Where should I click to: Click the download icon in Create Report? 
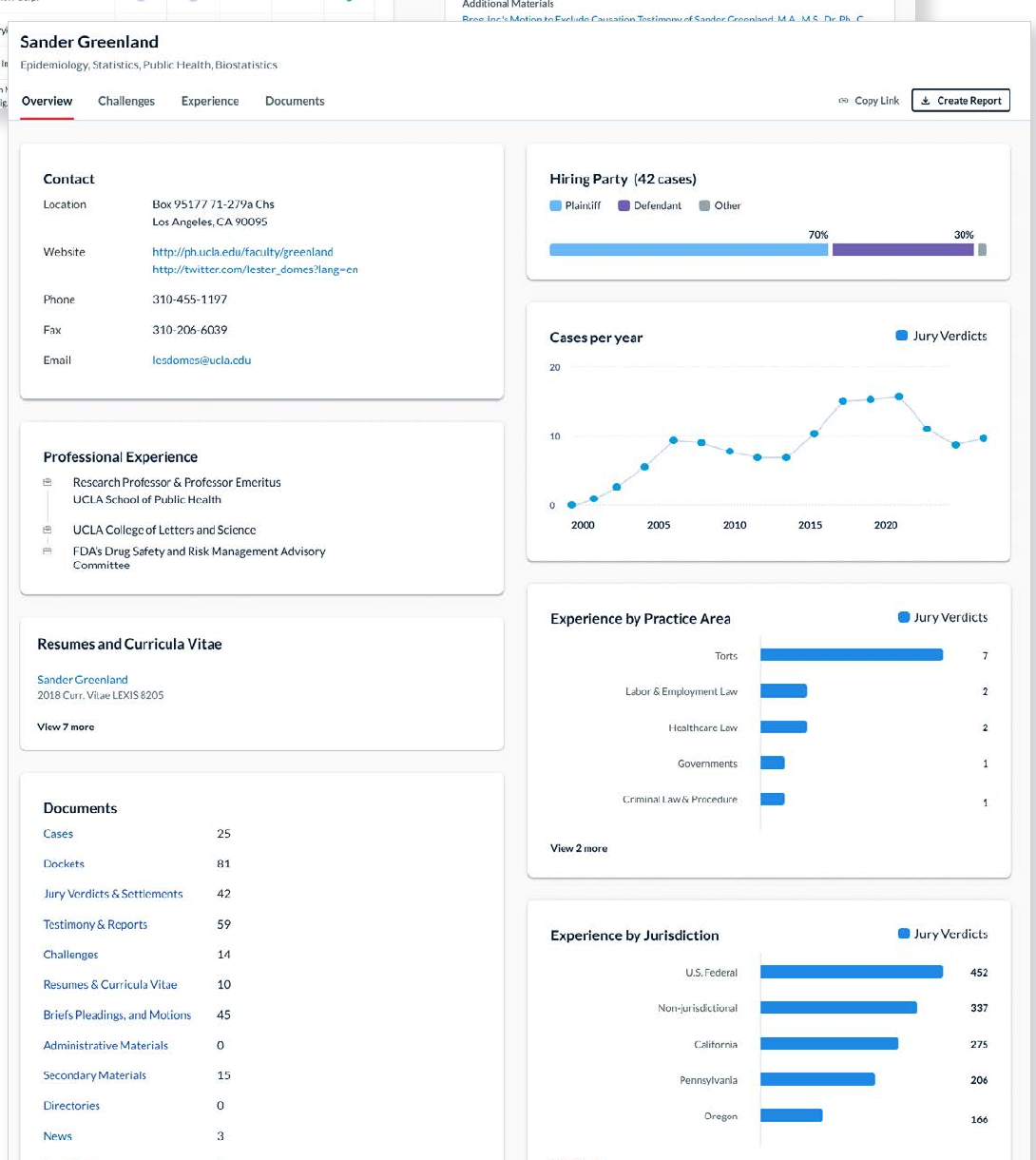coord(926,101)
